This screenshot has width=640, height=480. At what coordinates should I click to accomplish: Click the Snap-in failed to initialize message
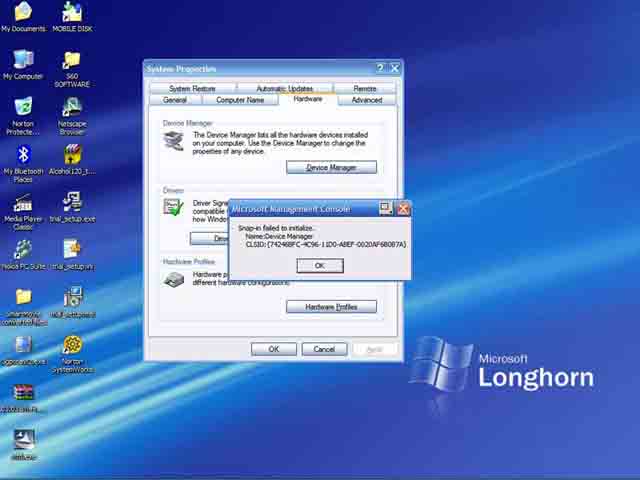(x=276, y=228)
